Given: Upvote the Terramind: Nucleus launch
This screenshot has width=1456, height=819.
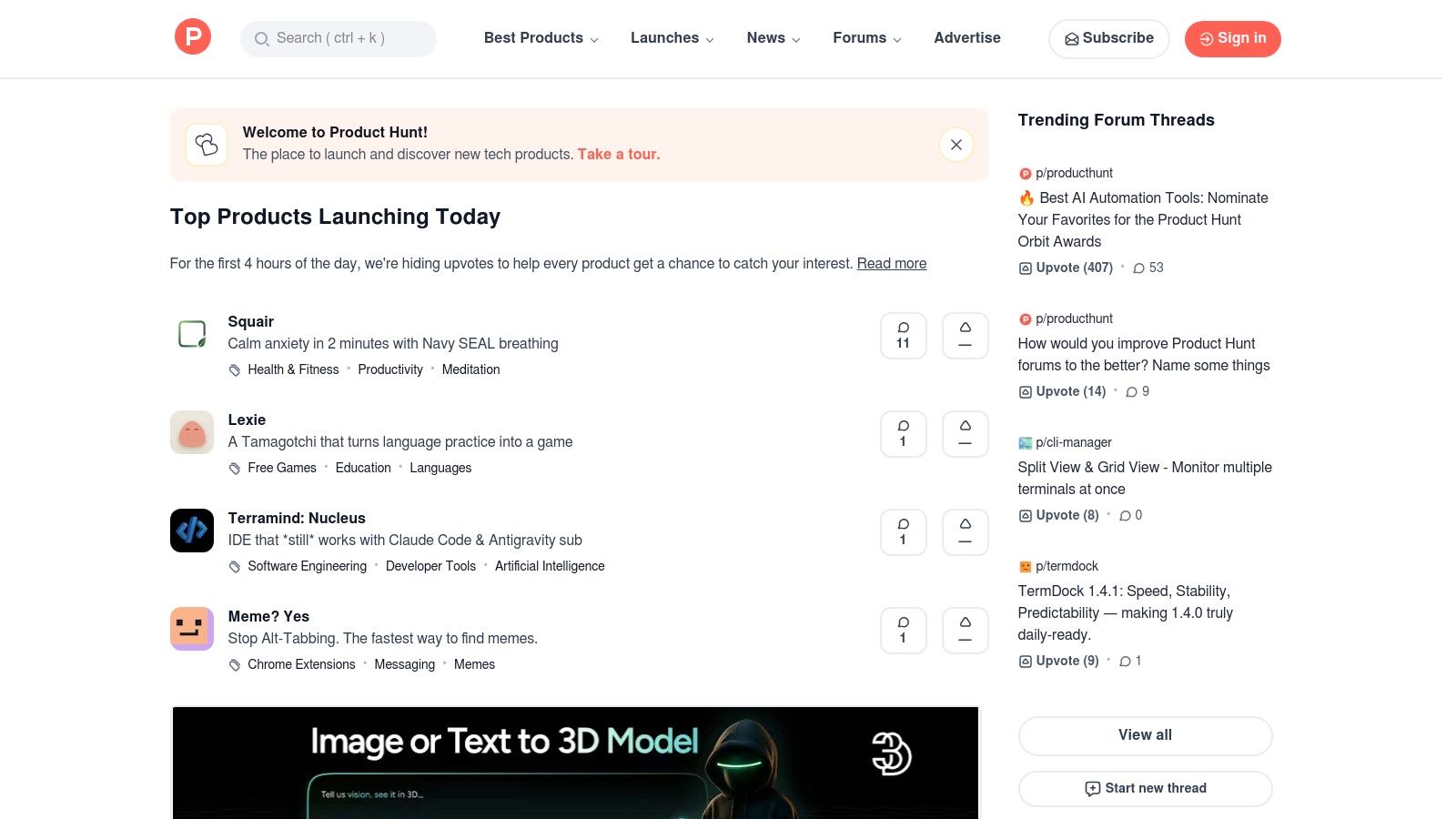Looking at the screenshot, I should pos(965,531).
